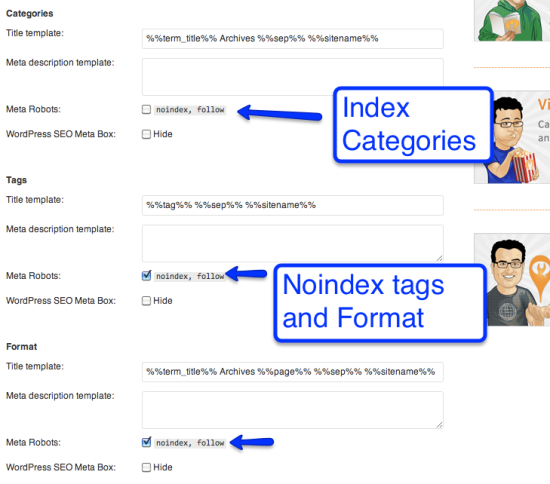The width and height of the screenshot is (550, 484).
Task: Tick Hide SEO Meta Box for Tags
Action: [146, 301]
